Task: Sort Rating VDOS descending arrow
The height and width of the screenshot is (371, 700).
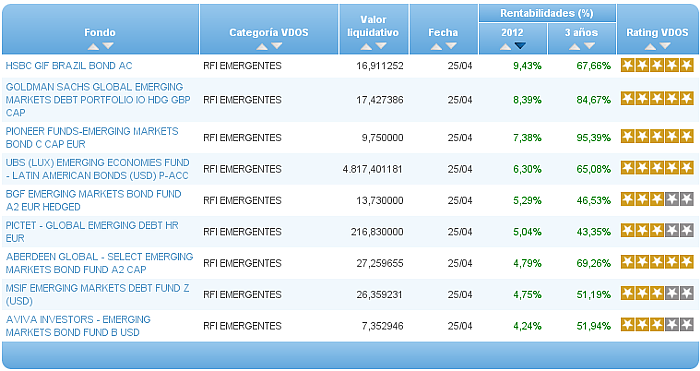Action: (665, 46)
